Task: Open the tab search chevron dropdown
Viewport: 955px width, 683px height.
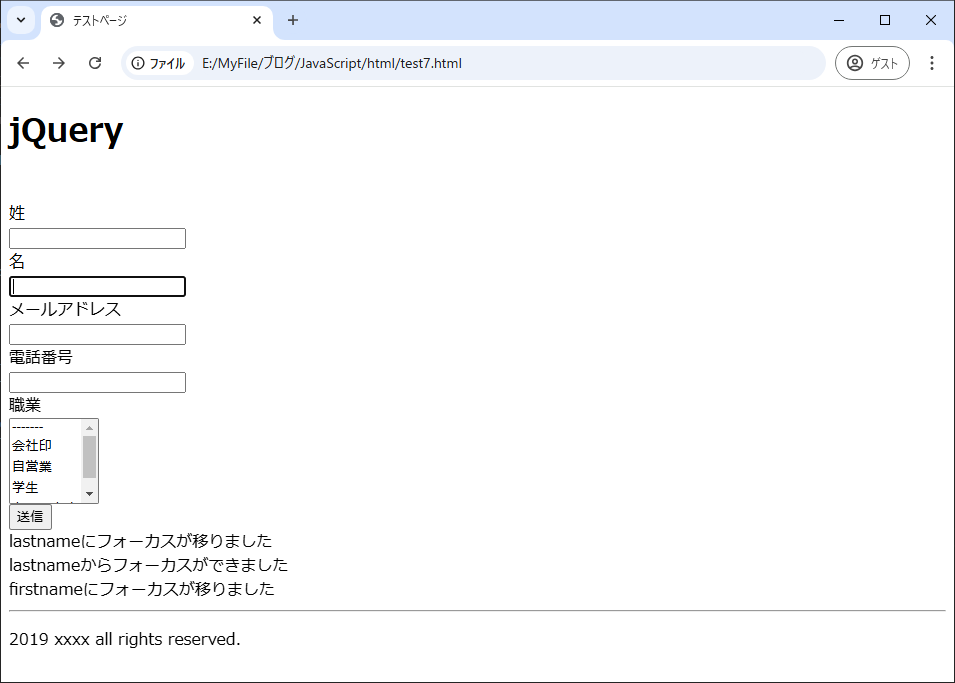Action: pos(21,20)
